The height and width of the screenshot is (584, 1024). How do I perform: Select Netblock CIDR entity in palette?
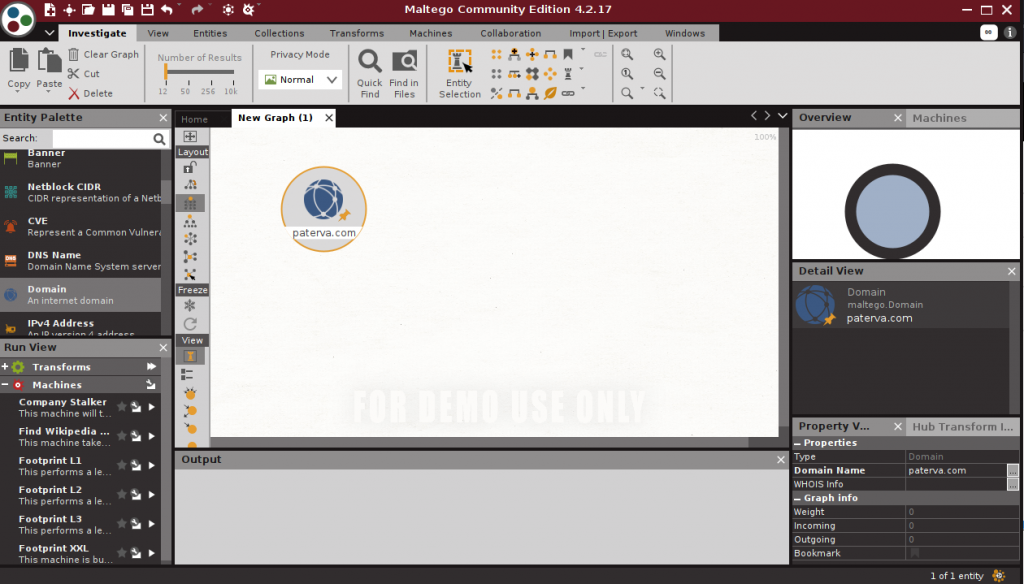click(x=81, y=192)
